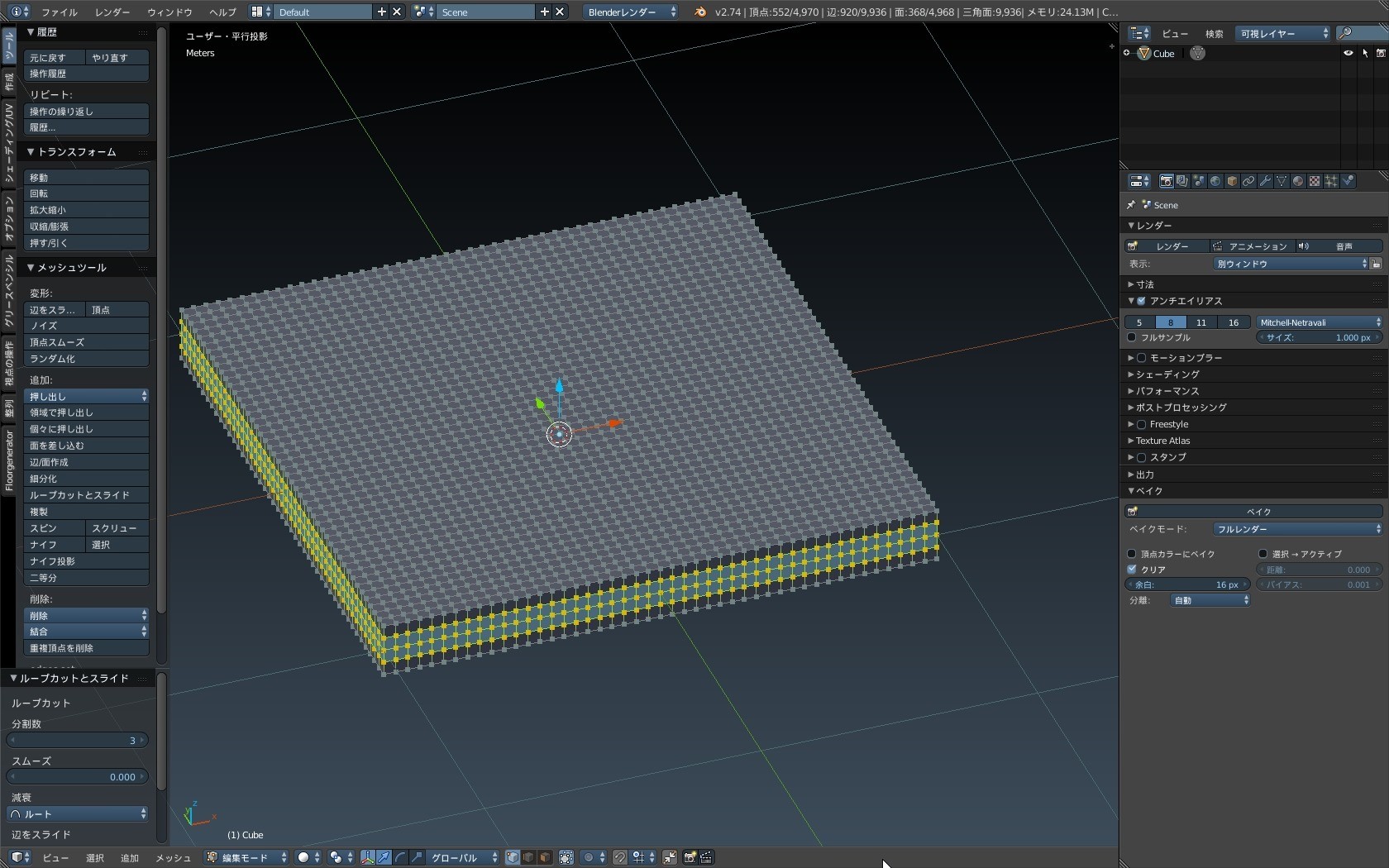Open the Object constraints chain-link icon
Screen dimensions: 1389x868
tap(1248, 181)
